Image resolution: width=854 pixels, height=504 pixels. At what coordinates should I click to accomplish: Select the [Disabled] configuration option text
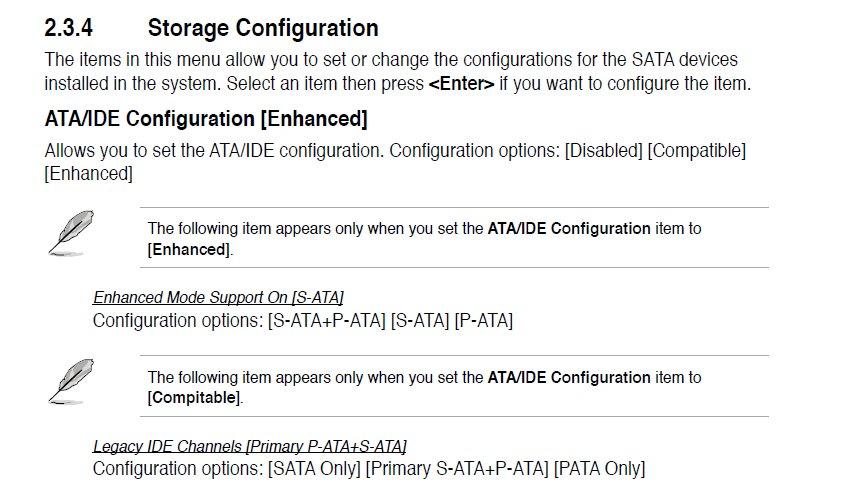[x=603, y=150]
